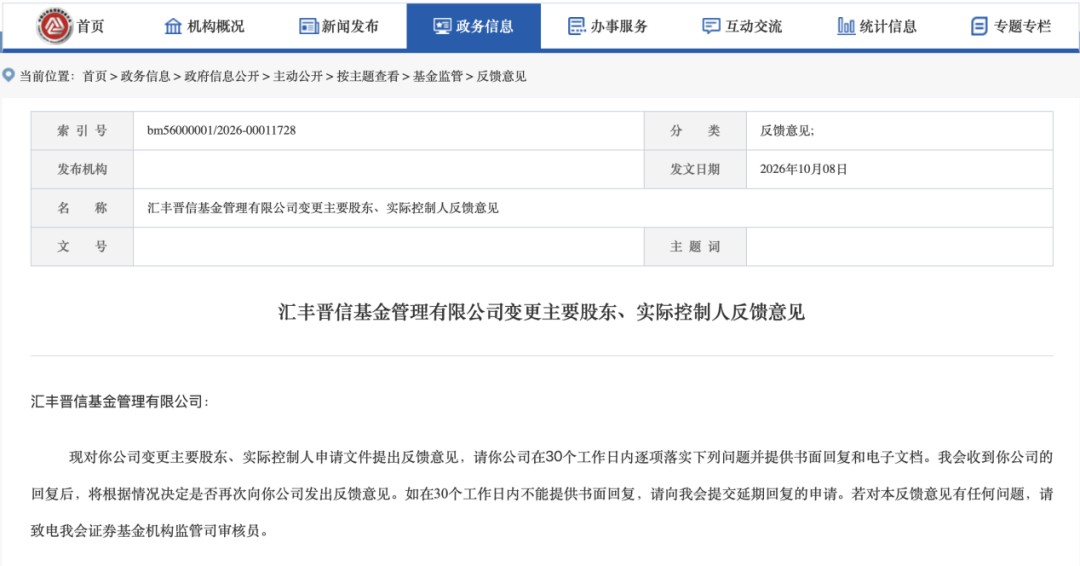Open the 办事服务 navigation tab
1080x566 pixels.
coord(619,26)
